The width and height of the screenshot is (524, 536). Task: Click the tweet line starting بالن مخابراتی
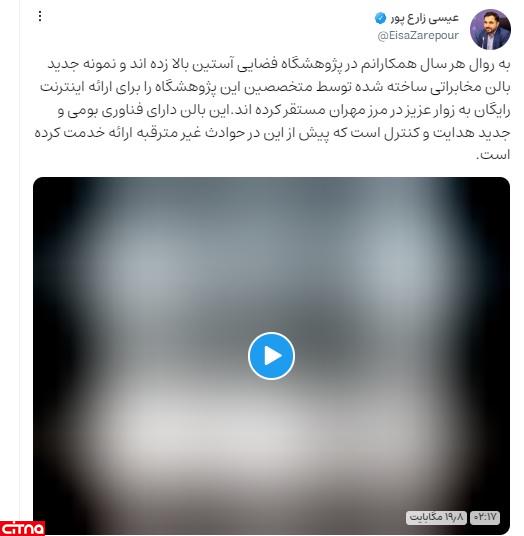275,88
